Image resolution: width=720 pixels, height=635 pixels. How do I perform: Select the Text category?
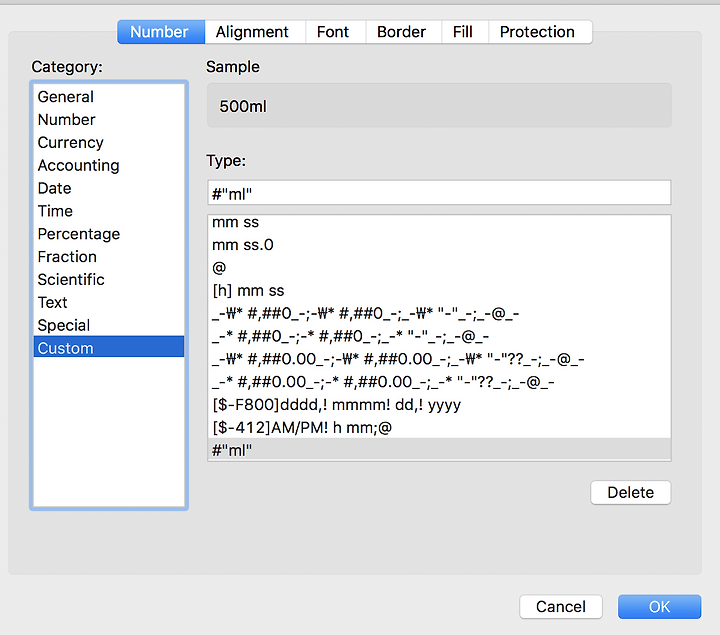click(109, 303)
